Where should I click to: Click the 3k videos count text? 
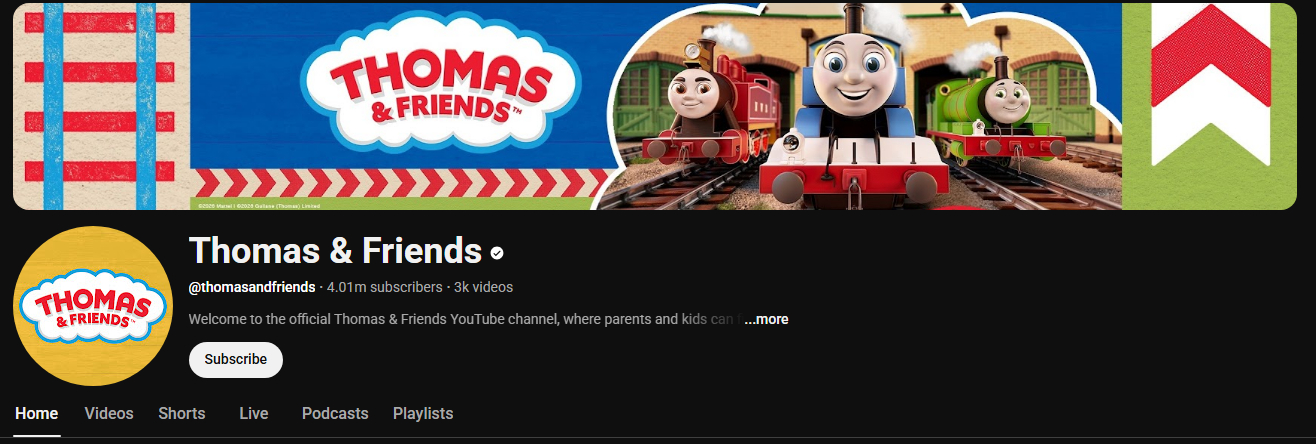483,287
